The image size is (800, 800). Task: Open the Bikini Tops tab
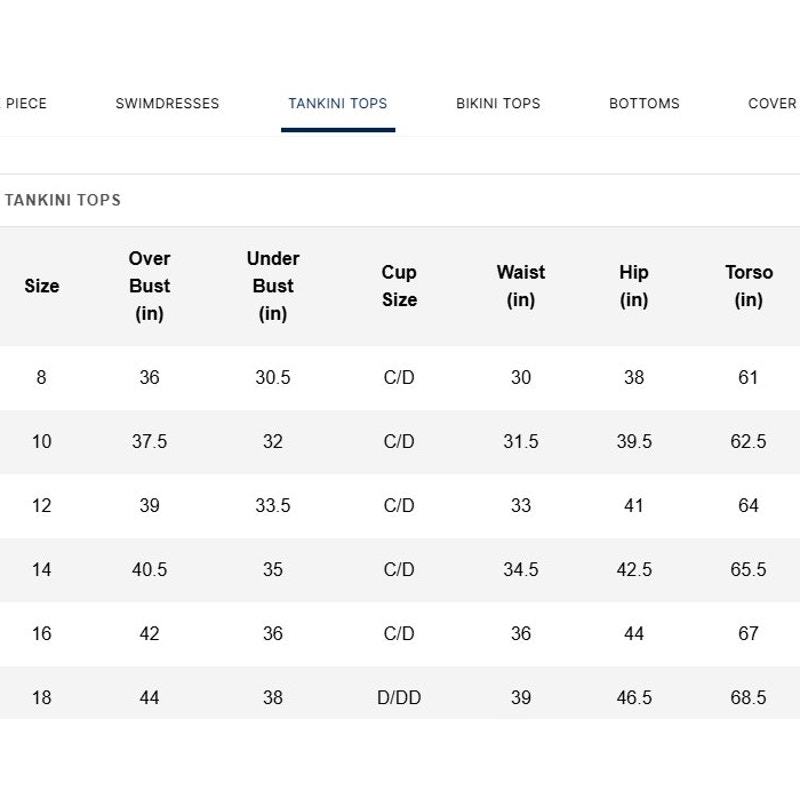tap(498, 104)
